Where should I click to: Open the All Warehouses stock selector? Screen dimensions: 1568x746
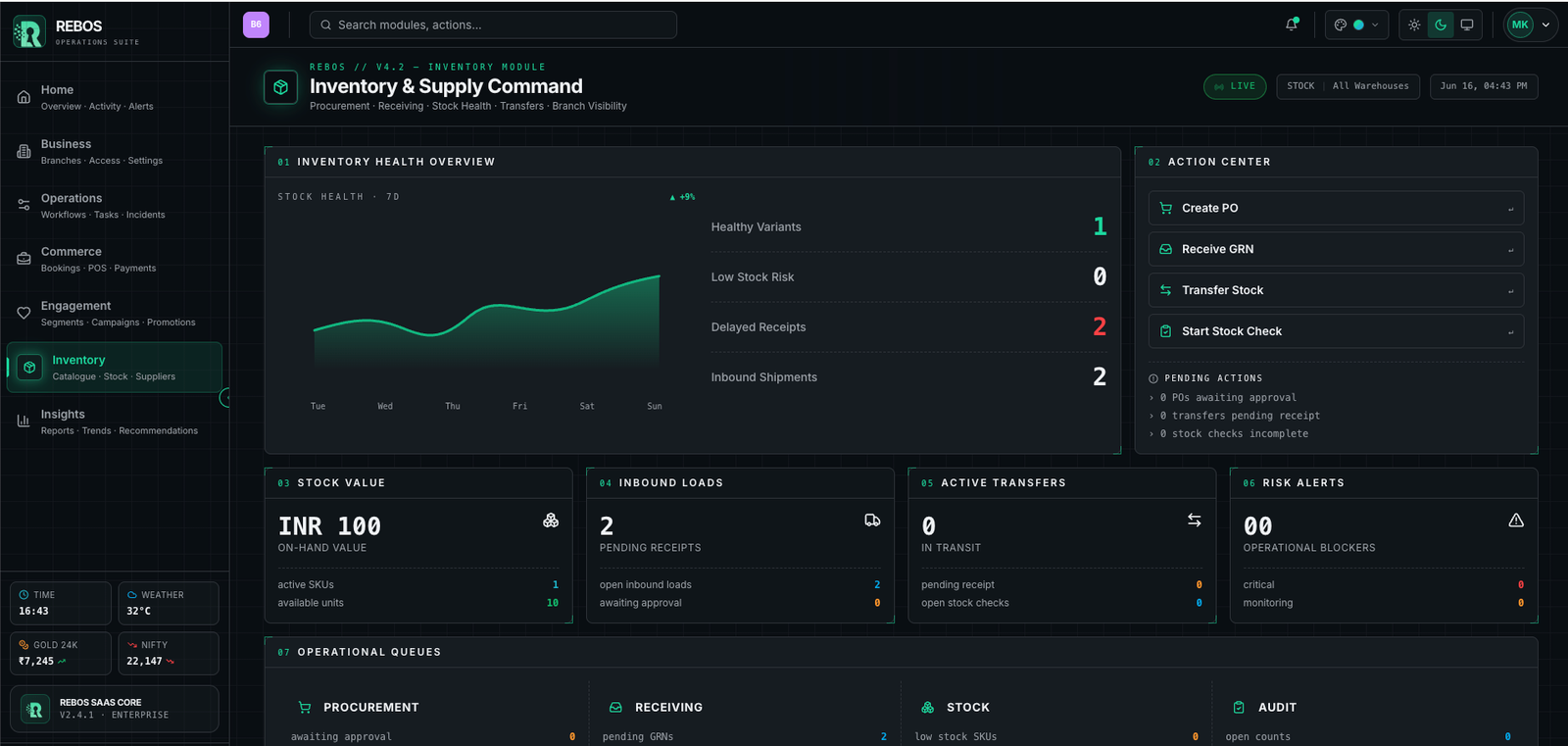[x=1347, y=86]
